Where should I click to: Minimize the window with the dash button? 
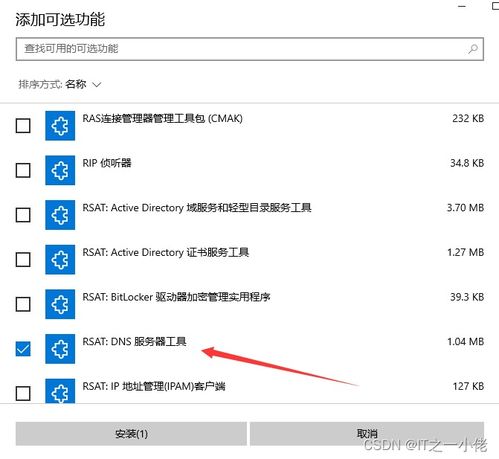coord(462,7)
